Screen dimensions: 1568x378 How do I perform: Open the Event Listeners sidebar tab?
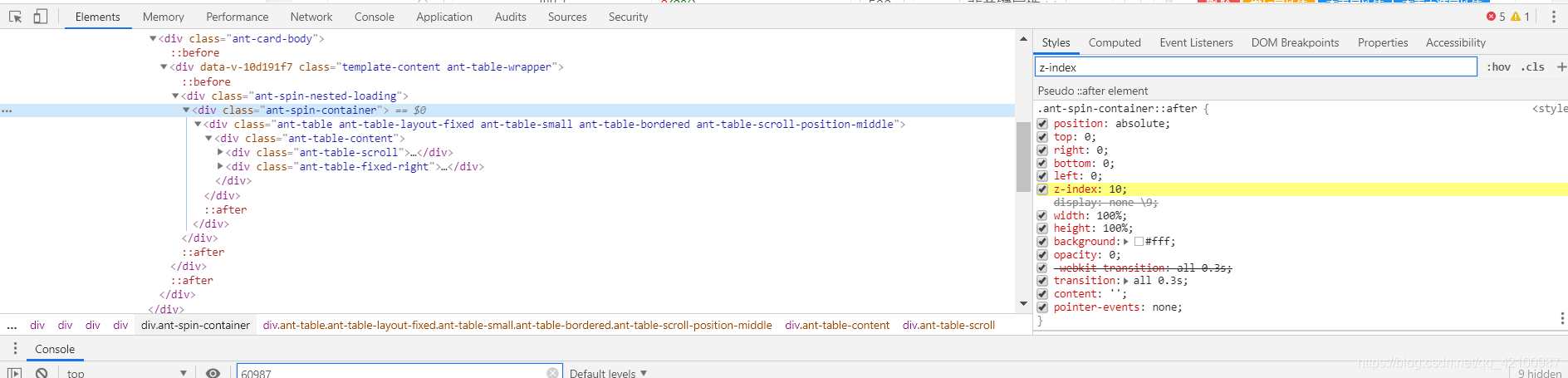[x=1197, y=42]
